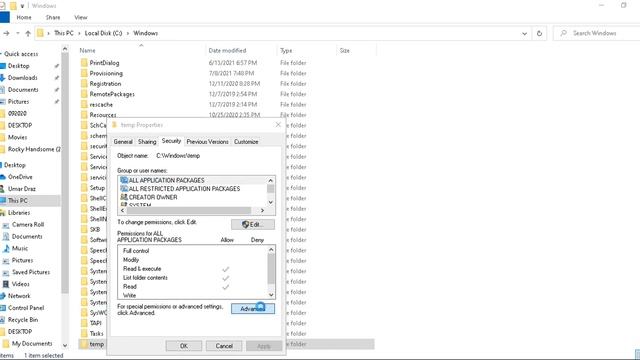Click the Advanced button
Screen dimensions: 640x360
pos(253,309)
